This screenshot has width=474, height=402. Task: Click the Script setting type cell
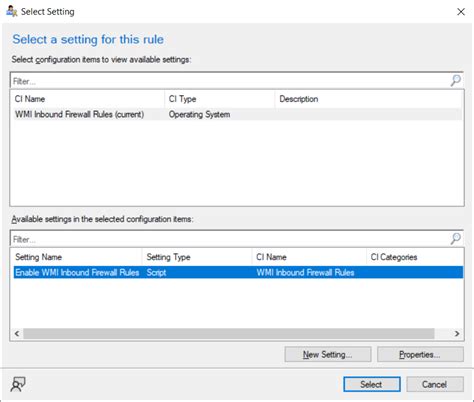(x=156, y=272)
